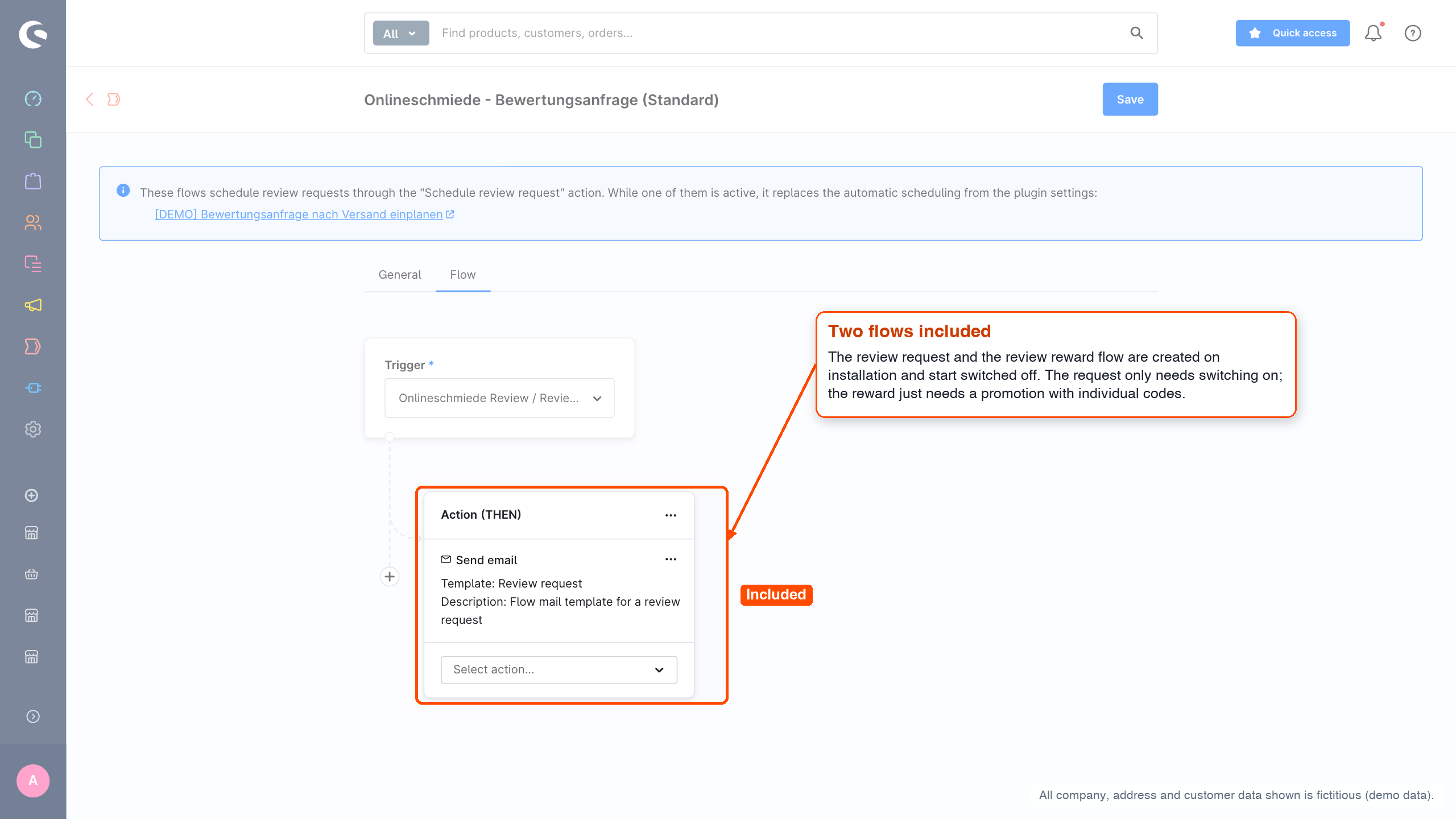Open the Trigger selection dropdown
Image resolution: width=1456 pixels, height=819 pixels.
[x=499, y=398]
